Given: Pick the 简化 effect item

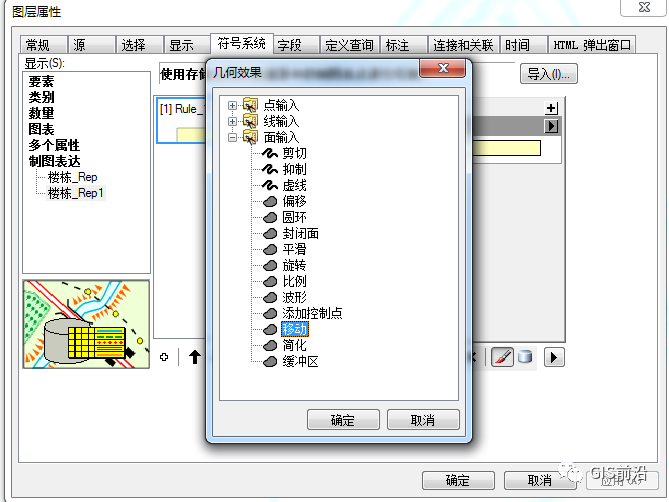Looking at the screenshot, I should (294, 345).
